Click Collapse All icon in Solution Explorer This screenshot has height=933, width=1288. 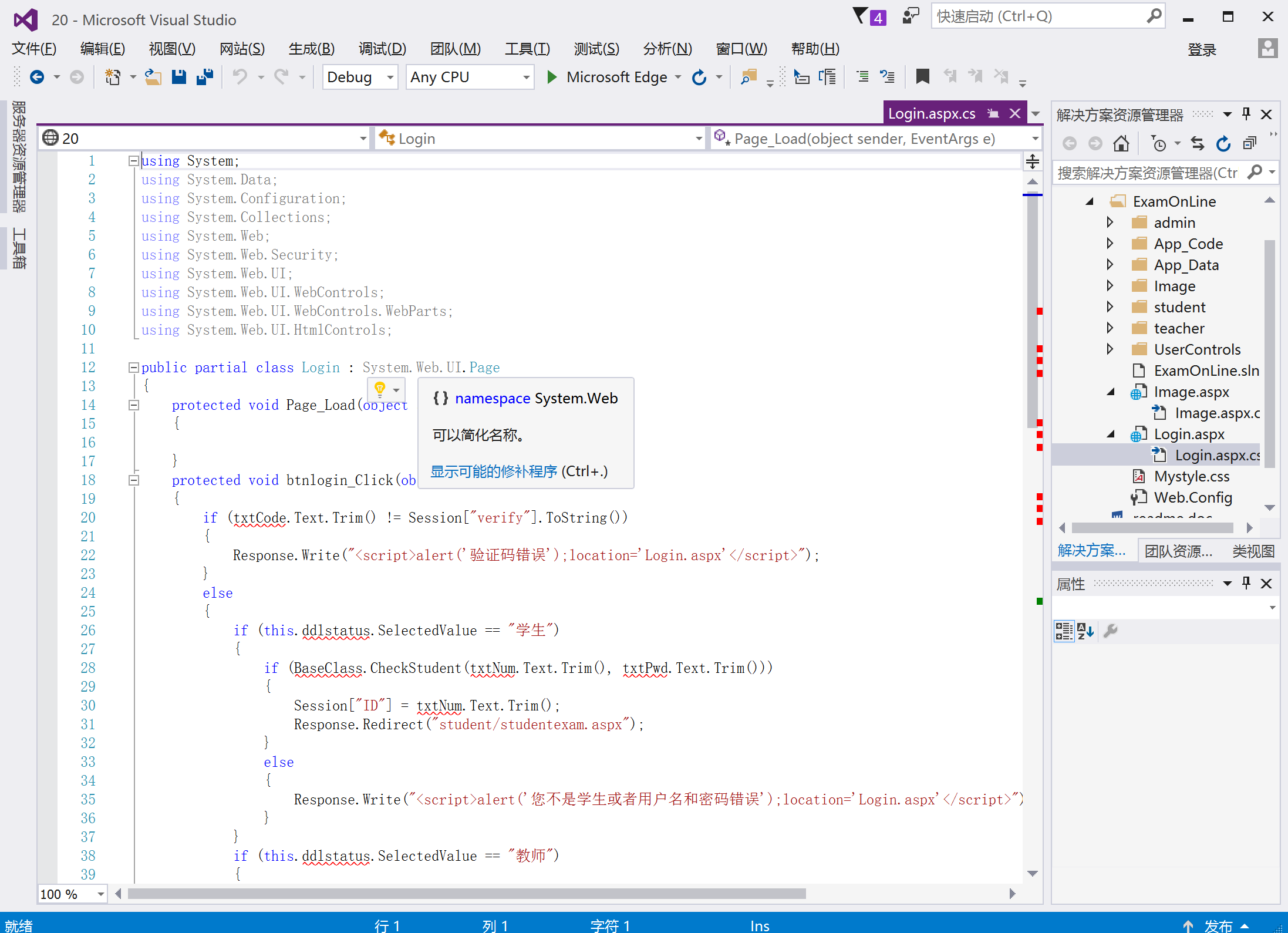tap(1250, 143)
